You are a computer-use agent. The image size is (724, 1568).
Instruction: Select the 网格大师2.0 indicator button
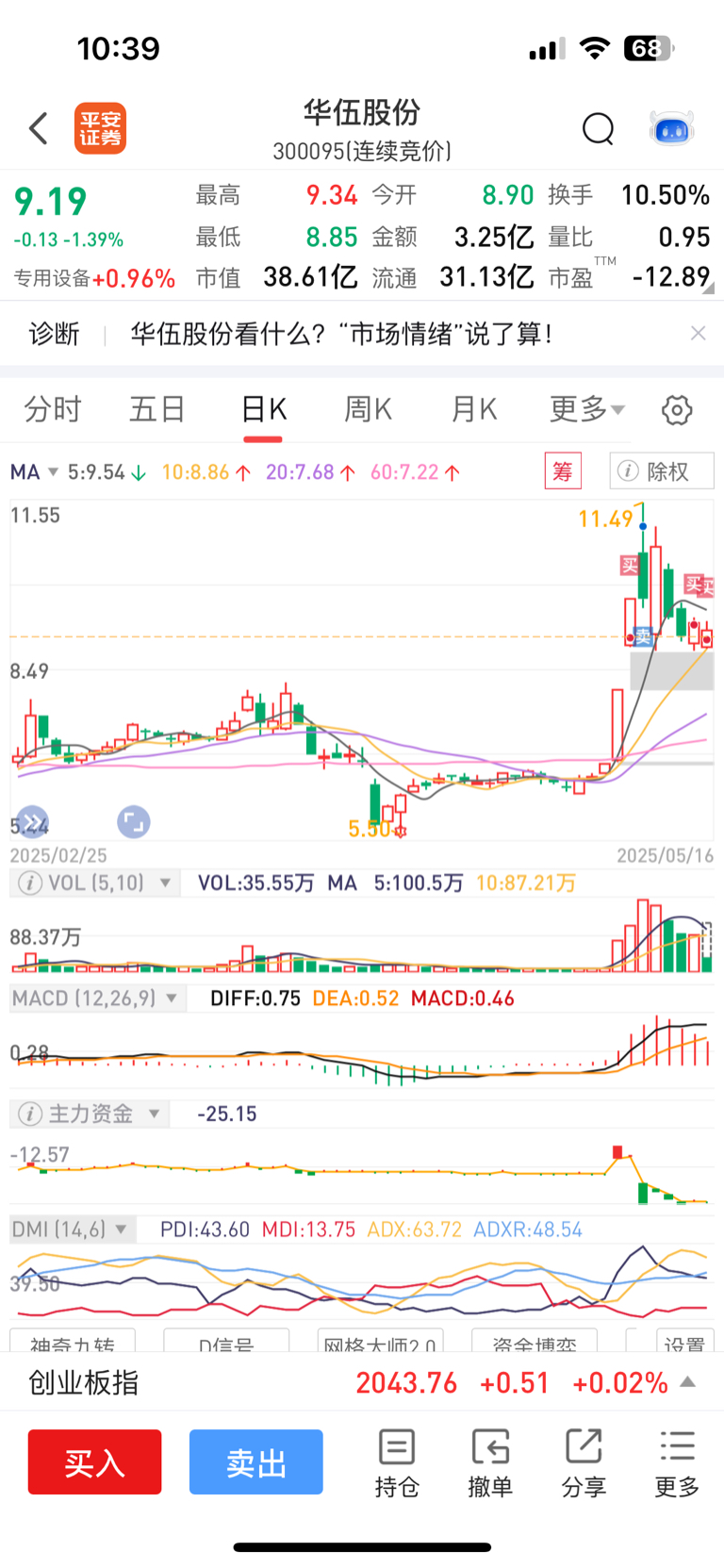coord(380,1342)
